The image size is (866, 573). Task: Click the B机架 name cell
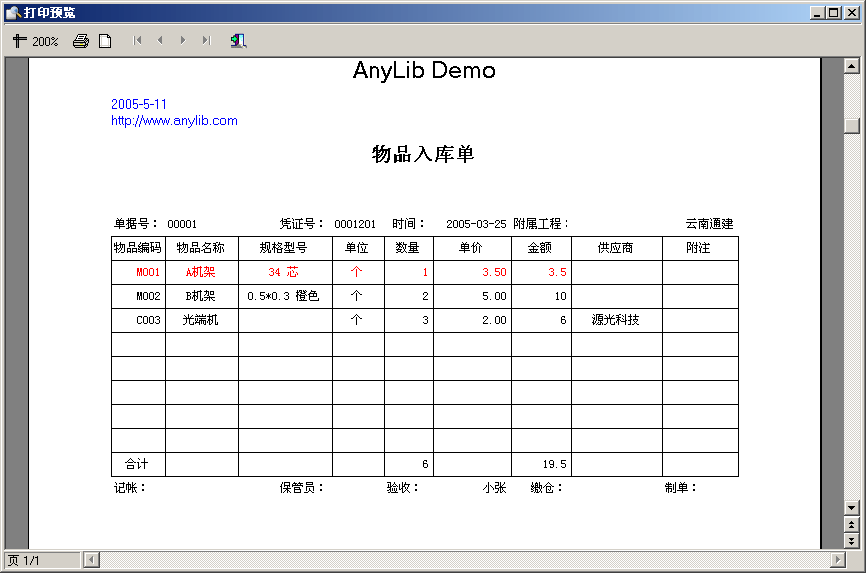coord(200,296)
